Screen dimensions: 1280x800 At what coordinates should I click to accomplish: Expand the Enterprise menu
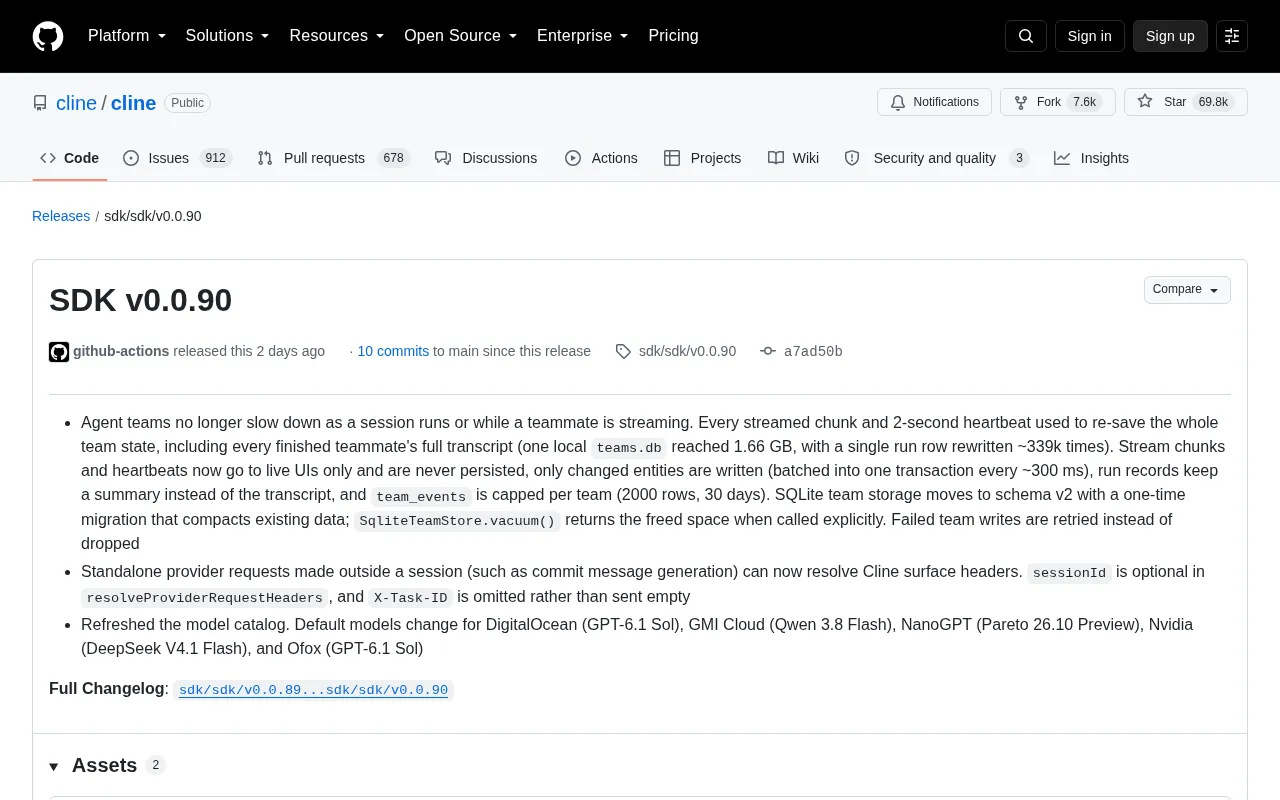(x=582, y=36)
